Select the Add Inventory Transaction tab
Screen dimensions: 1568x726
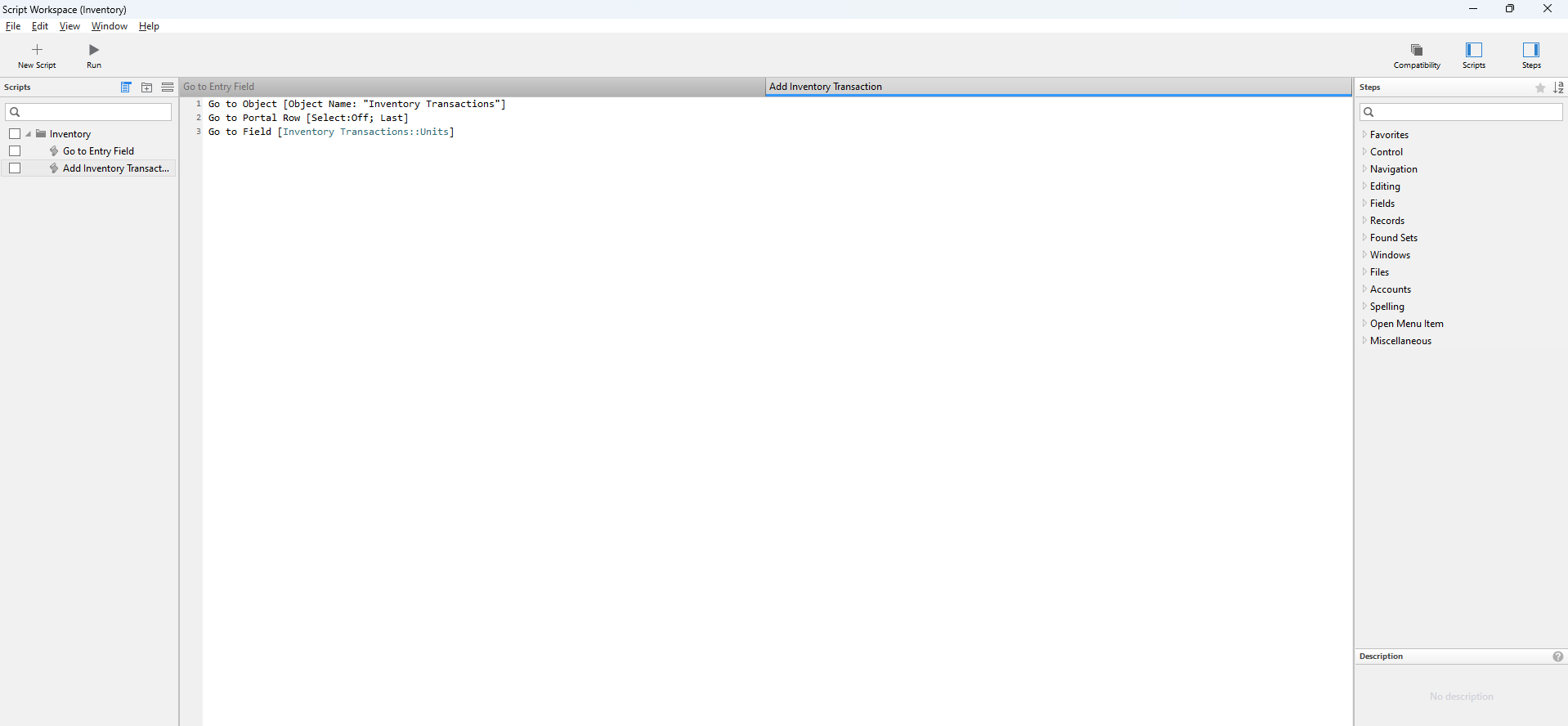pyautogui.click(x=1059, y=87)
